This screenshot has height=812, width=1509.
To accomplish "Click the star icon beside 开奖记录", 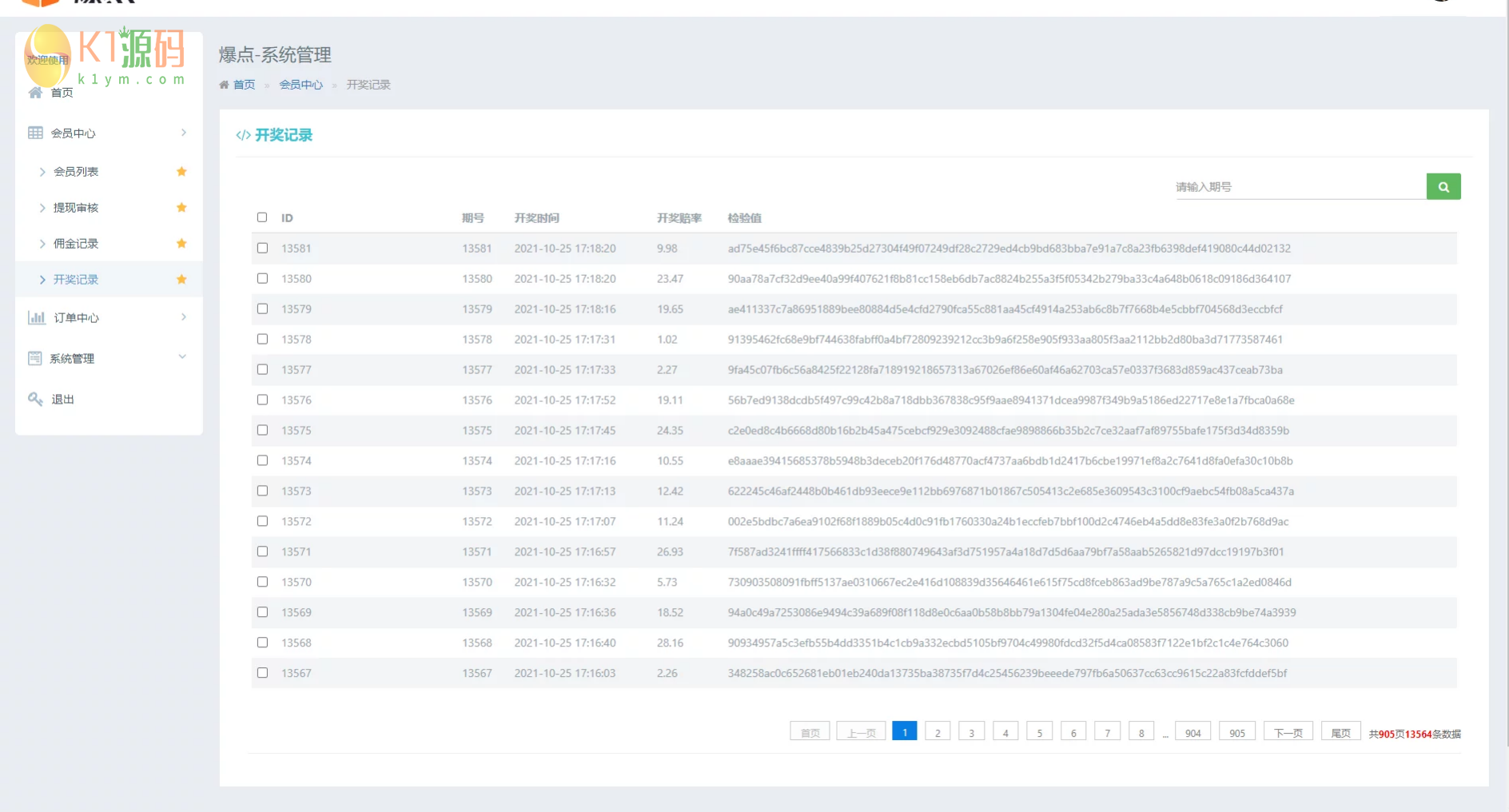I will pyautogui.click(x=181, y=279).
